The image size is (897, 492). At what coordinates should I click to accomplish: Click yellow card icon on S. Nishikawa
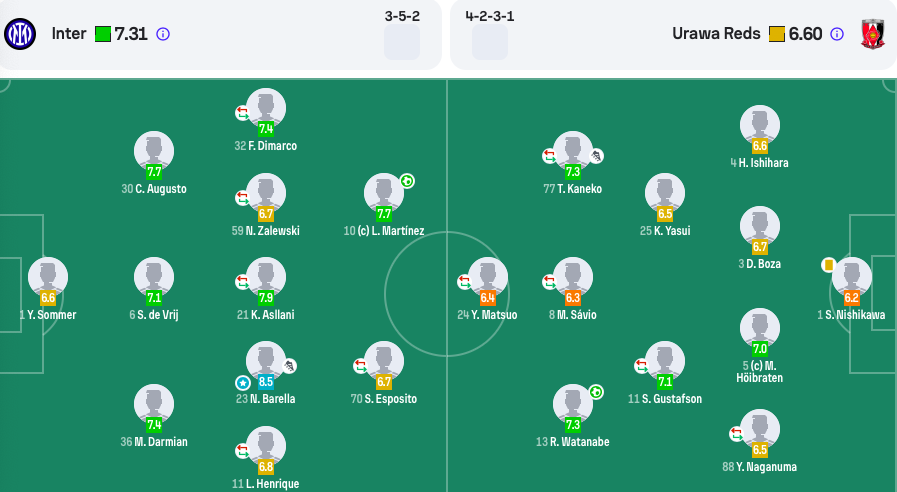(828, 265)
